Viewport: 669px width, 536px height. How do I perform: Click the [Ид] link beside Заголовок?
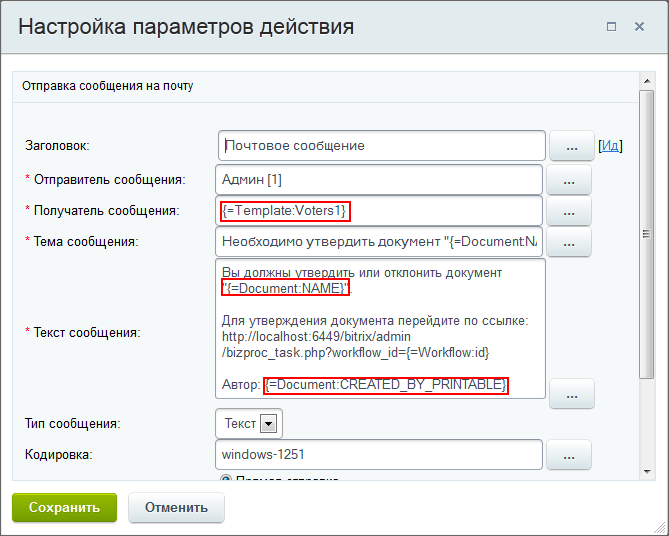(x=610, y=146)
